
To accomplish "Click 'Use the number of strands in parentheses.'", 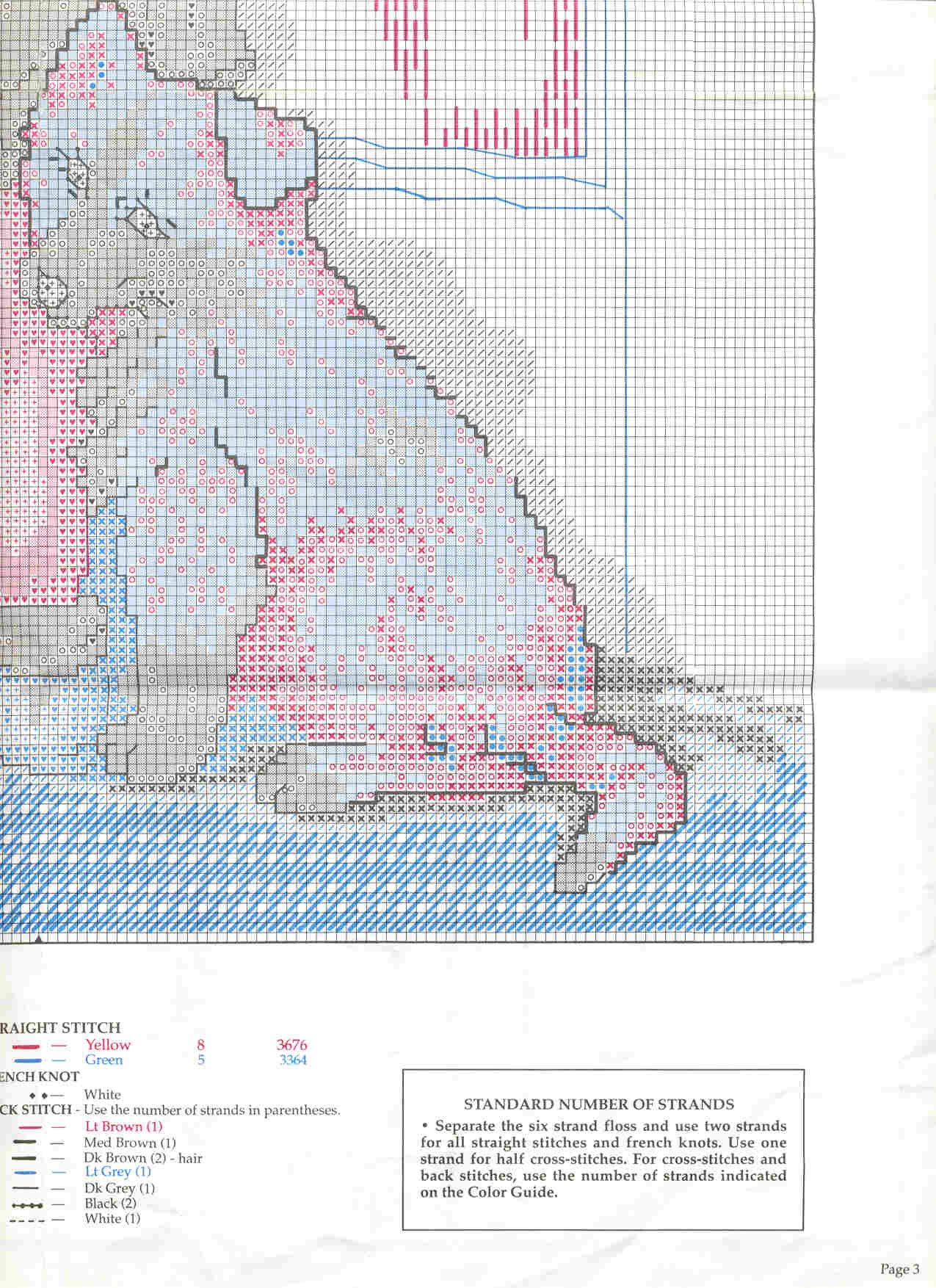I will click(212, 1110).
